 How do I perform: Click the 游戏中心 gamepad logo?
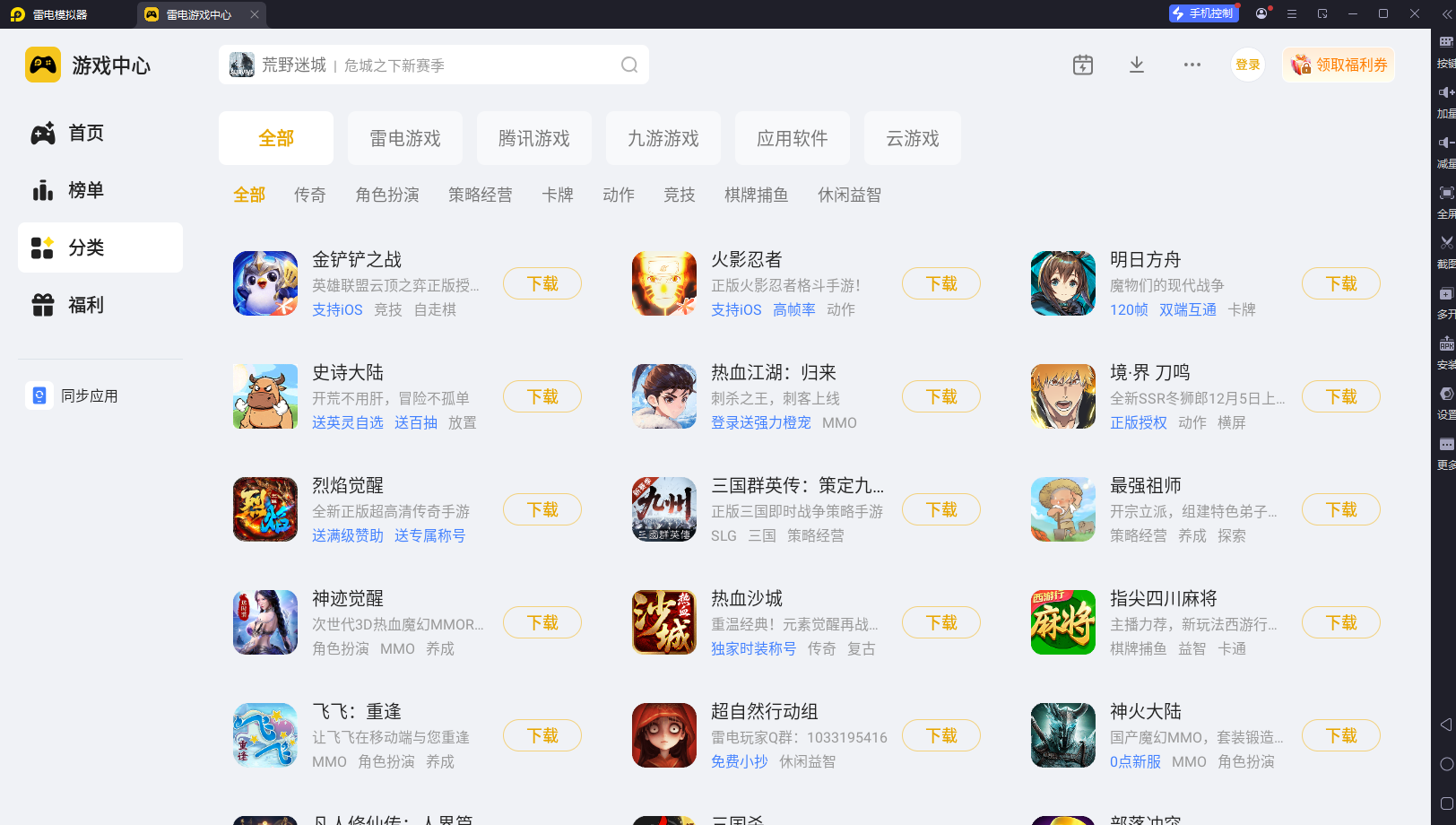click(43, 65)
